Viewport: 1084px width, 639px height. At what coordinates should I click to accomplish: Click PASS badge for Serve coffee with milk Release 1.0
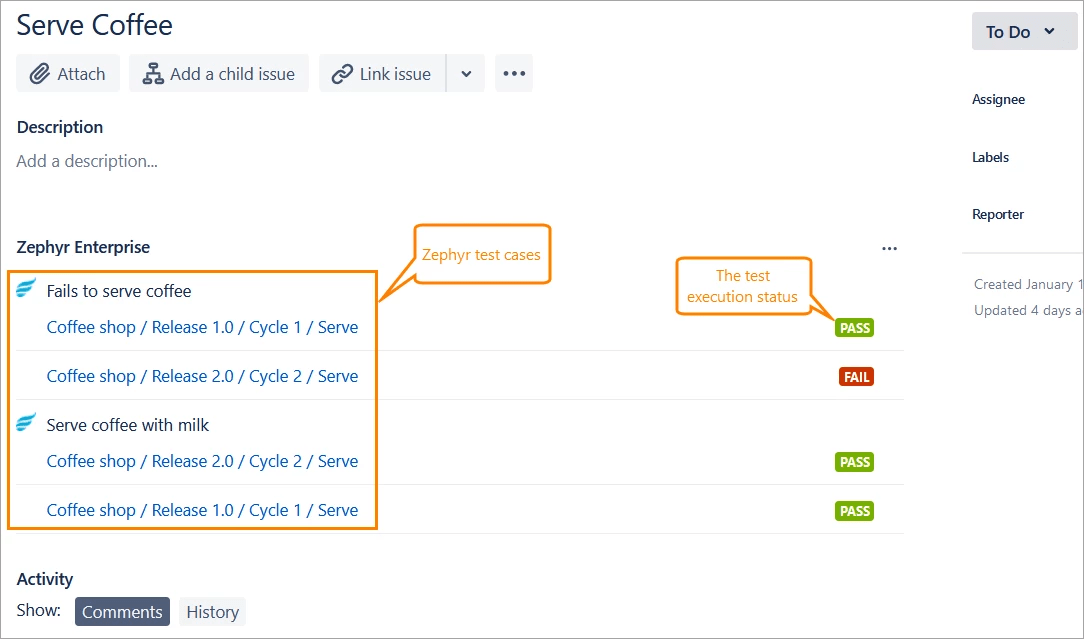coord(854,511)
